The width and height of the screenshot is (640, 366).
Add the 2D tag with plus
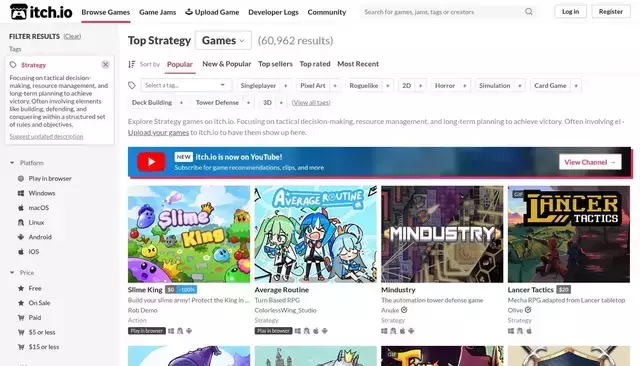pyautogui.click(x=420, y=86)
